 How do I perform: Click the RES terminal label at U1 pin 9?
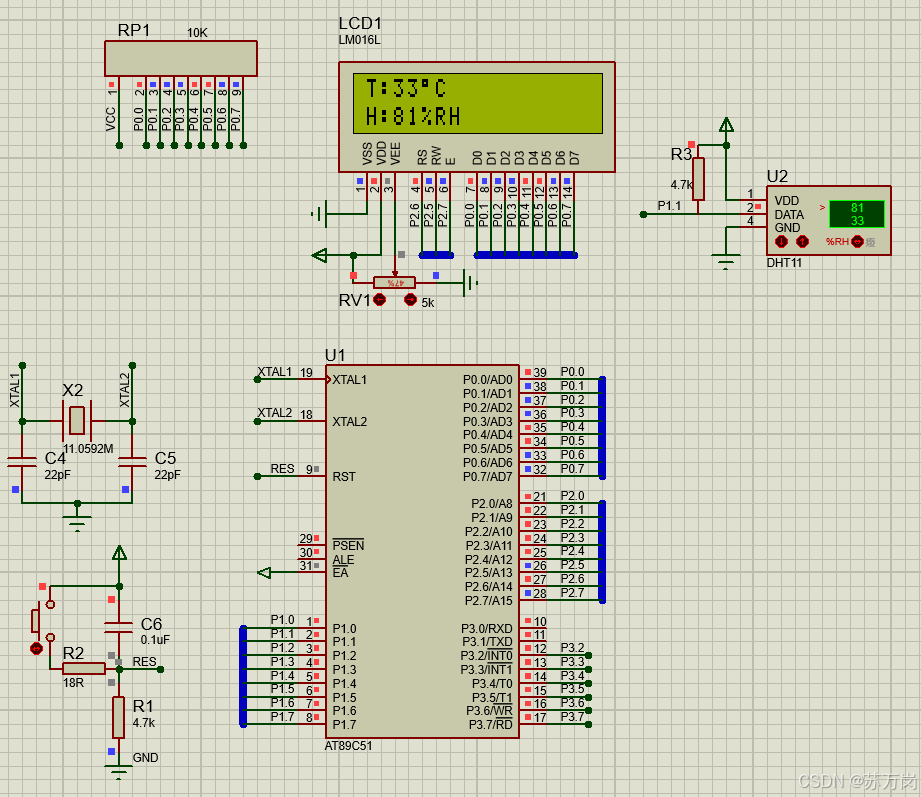coord(282,469)
